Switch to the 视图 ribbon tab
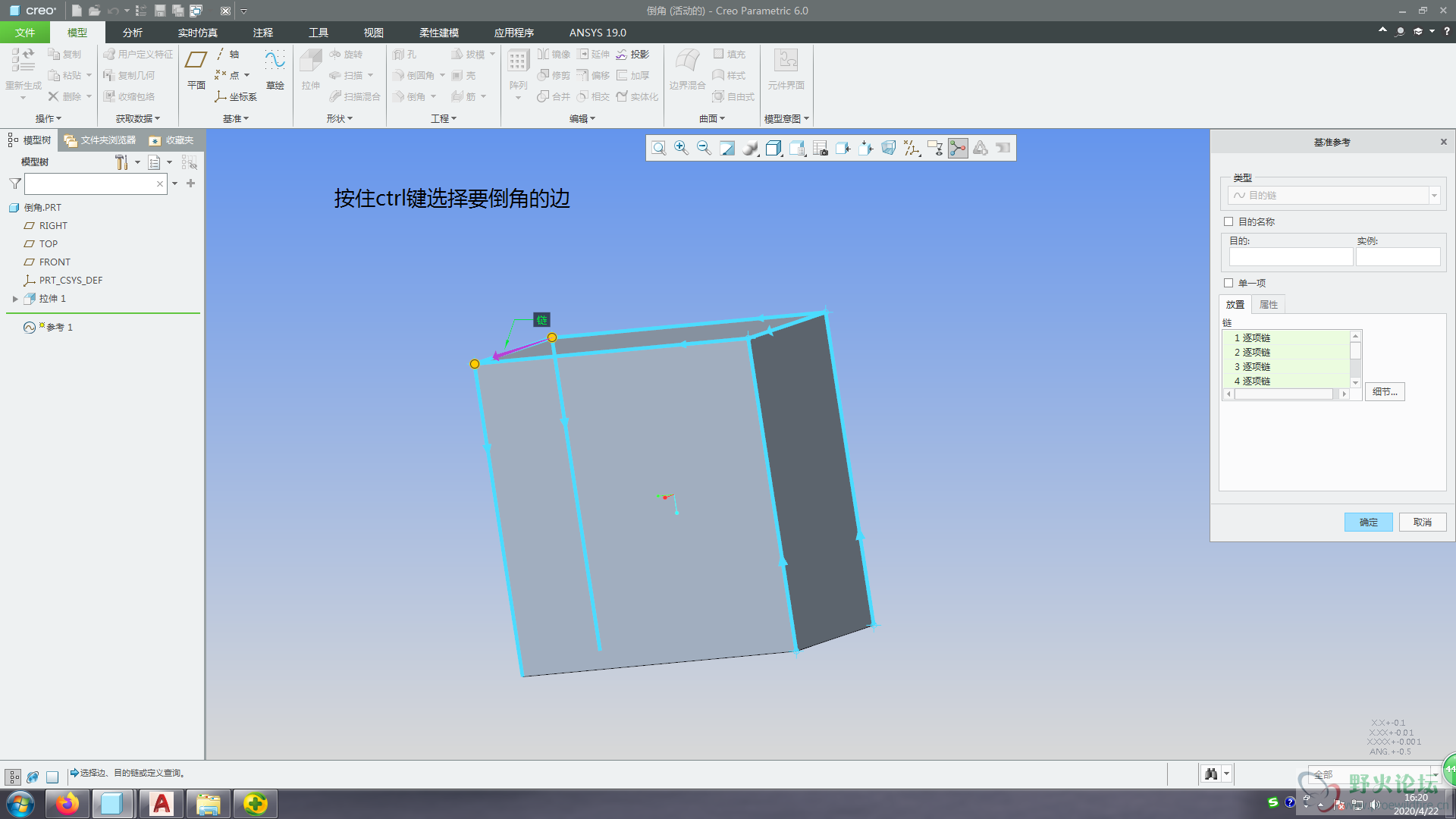1456x819 pixels. pos(374,33)
